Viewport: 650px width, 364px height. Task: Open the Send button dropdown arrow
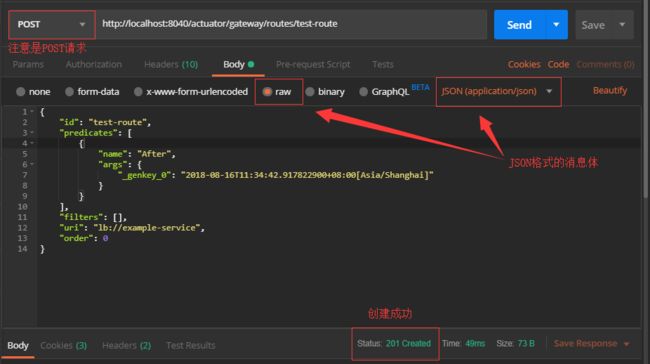click(x=556, y=25)
